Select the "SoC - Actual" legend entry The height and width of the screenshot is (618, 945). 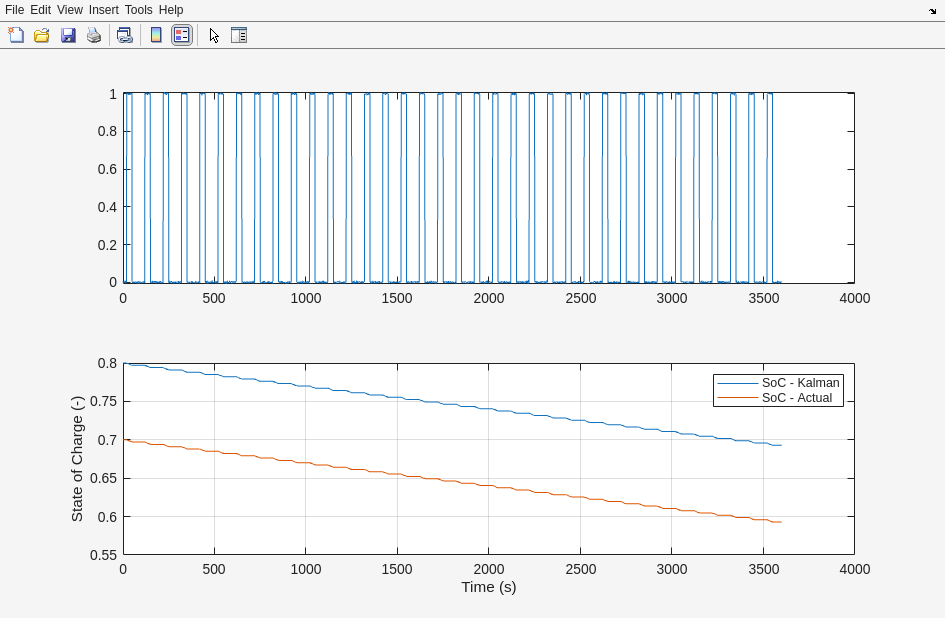click(796, 398)
